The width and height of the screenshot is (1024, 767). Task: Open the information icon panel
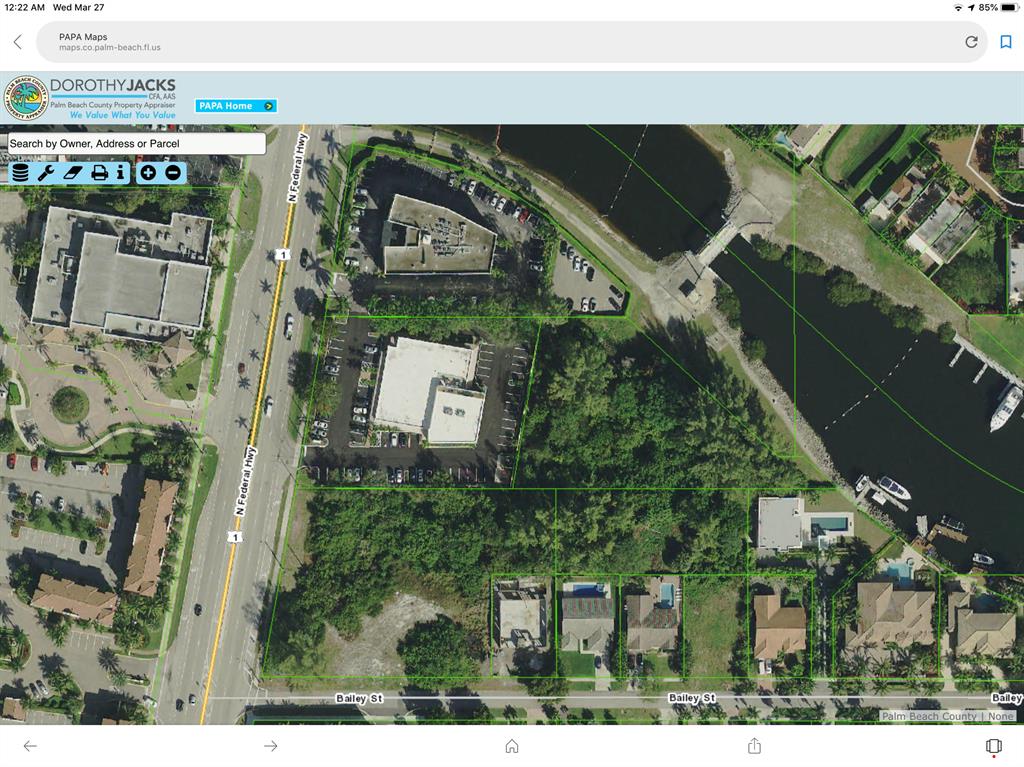coord(120,173)
